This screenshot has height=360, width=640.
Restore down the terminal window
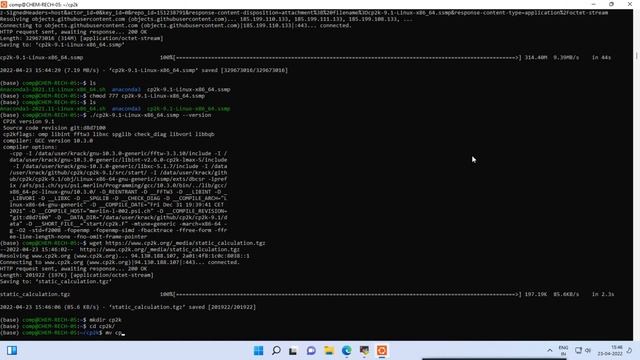coord(611,4)
